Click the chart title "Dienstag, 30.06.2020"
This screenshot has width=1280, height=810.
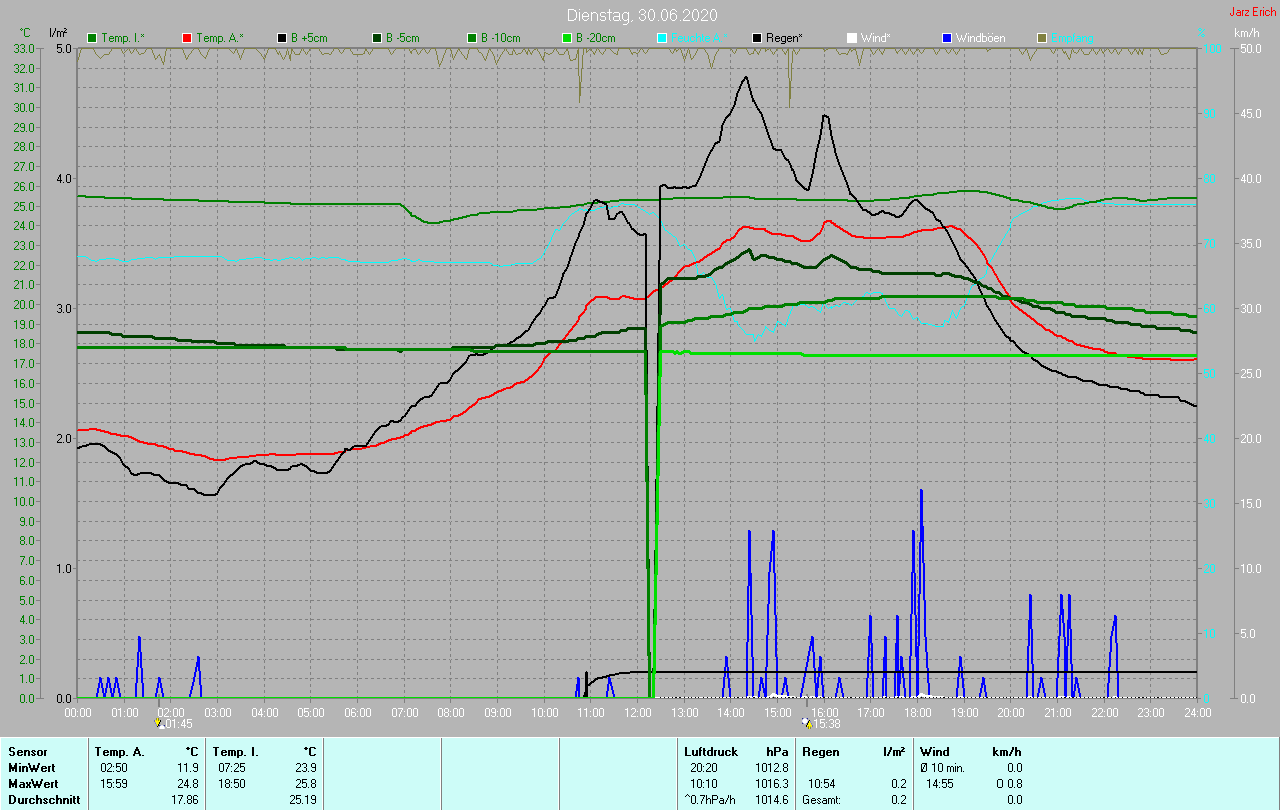(x=642, y=15)
